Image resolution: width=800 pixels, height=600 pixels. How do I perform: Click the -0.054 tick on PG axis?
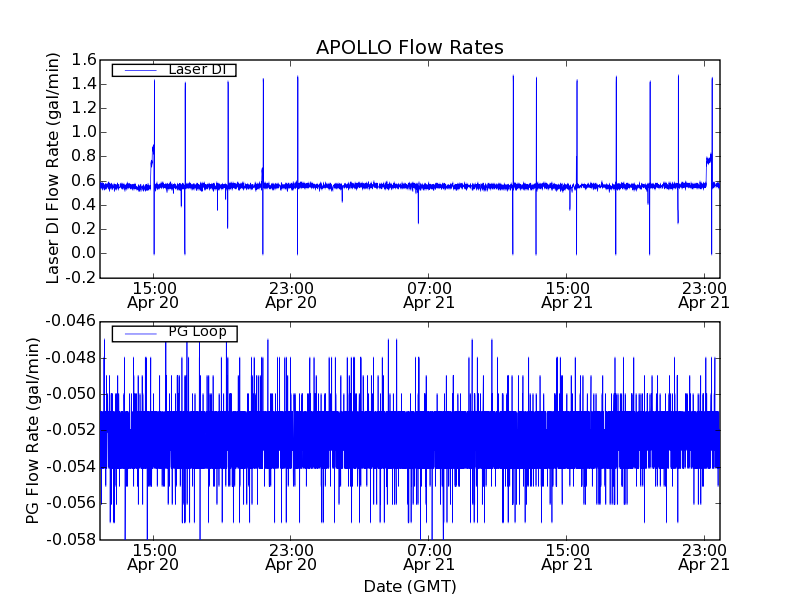coord(71,466)
